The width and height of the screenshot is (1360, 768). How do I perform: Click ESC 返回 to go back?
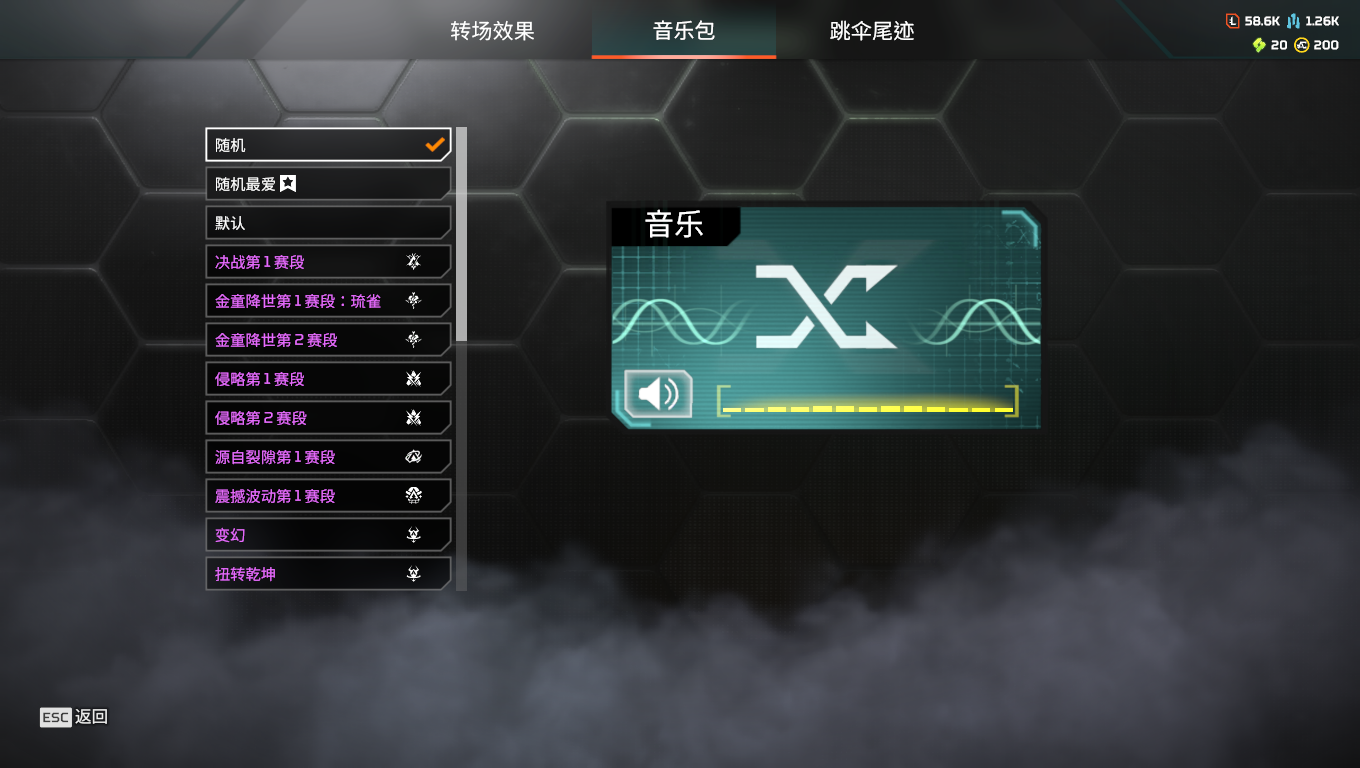74,717
